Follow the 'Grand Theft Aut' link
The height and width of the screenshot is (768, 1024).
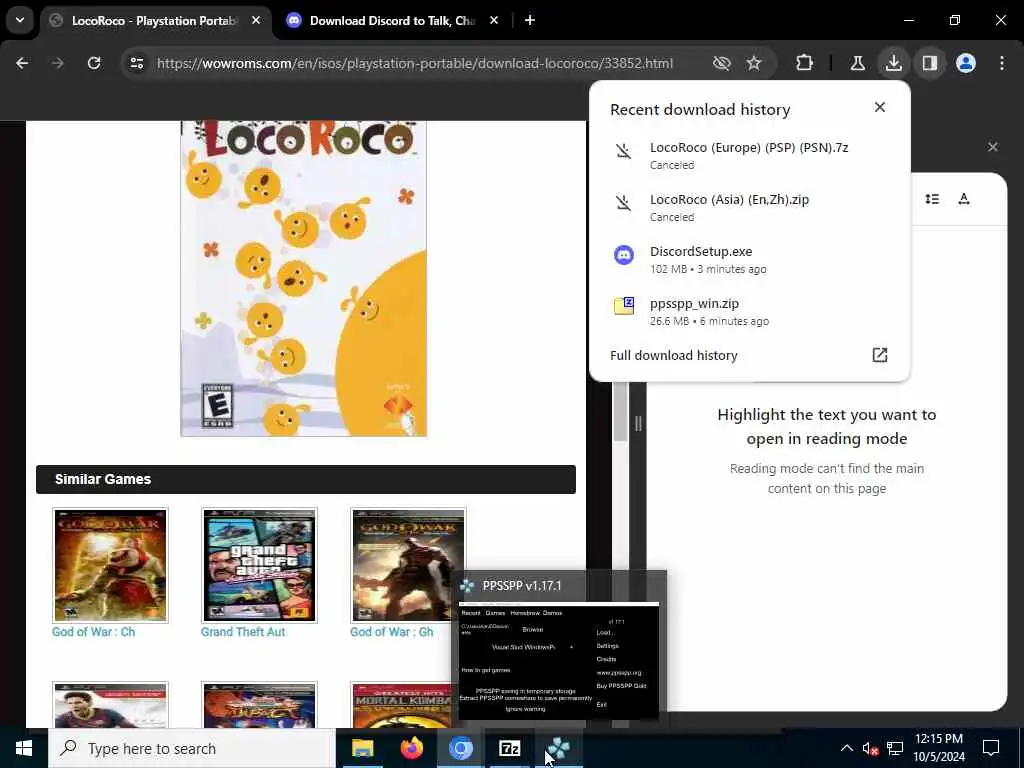pyautogui.click(x=243, y=632)
